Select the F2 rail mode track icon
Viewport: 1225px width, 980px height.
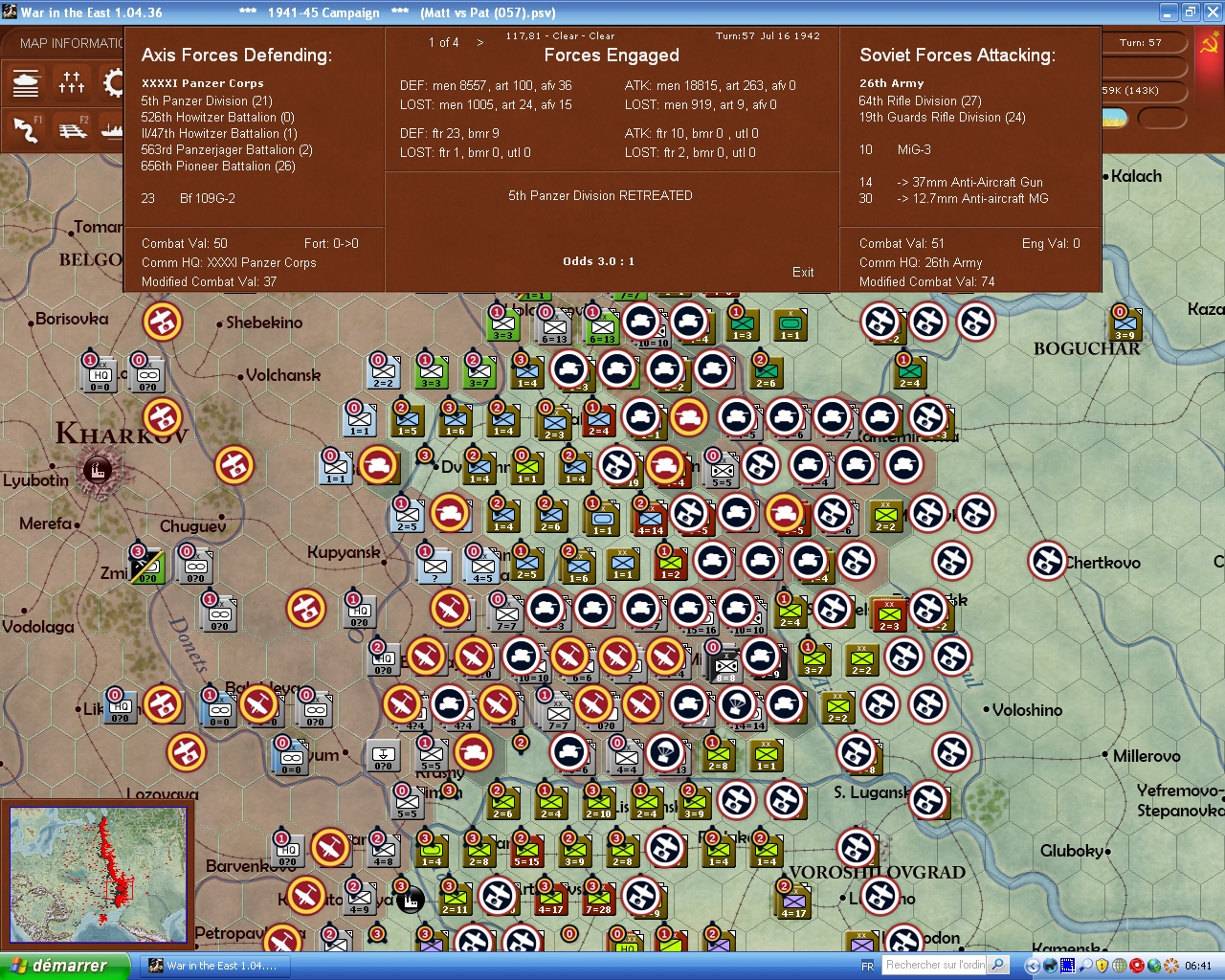pos(72,129)
